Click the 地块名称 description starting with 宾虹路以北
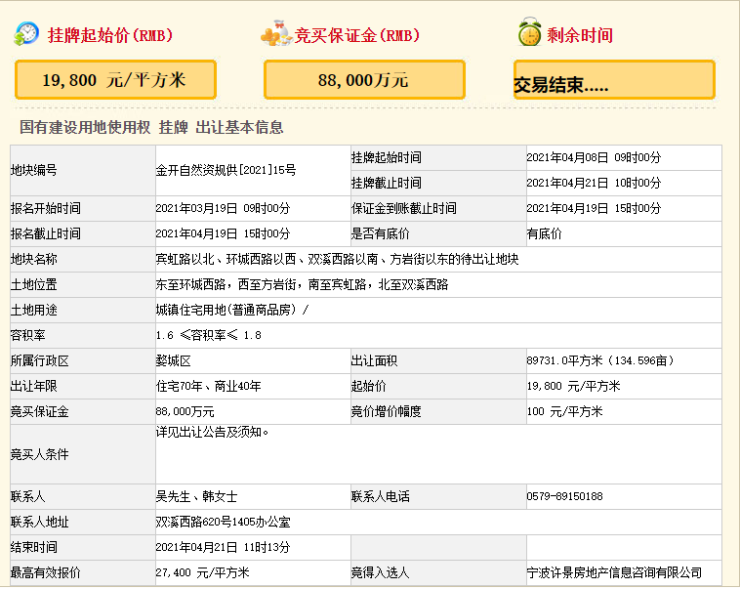This screenshot has height=589, width=740. [x=337, y=259]
